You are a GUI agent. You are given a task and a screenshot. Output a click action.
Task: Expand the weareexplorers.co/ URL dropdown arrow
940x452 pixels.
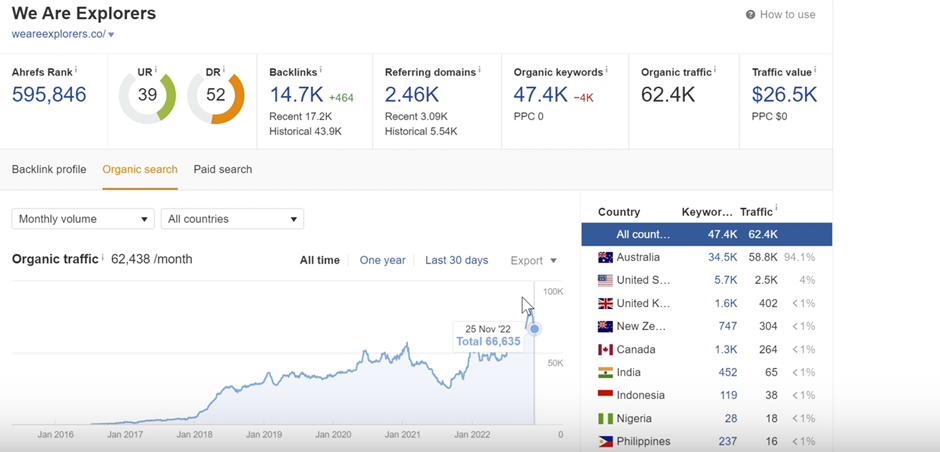point(111,35)
